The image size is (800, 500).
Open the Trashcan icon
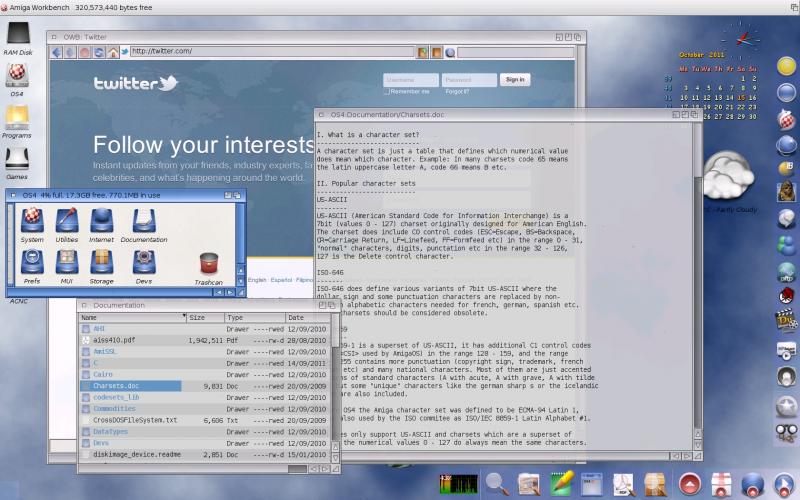pyautogui.click(x=209, y=267)
